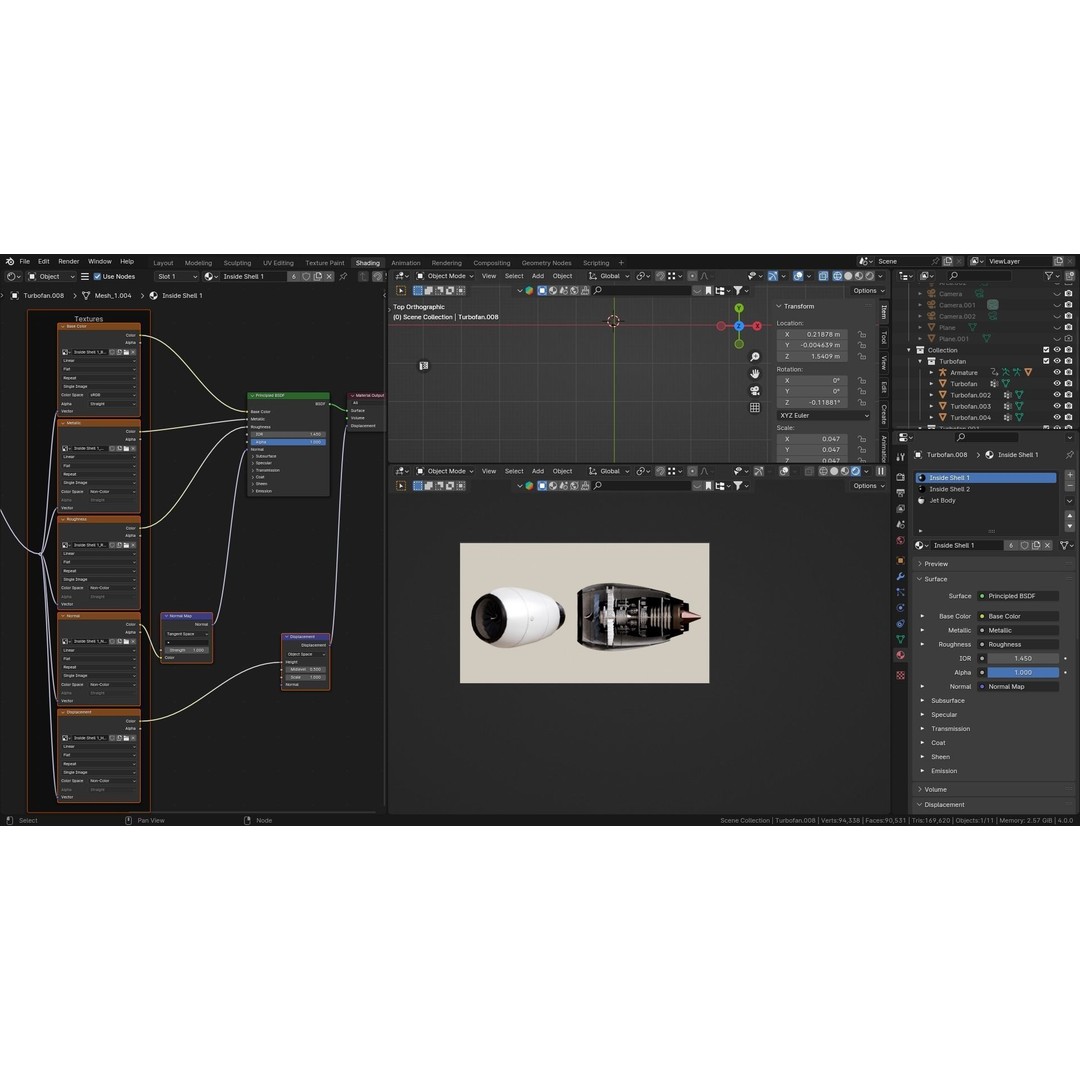
Task: Click the Alpha value slider in Surface panel
Action: [x=1022, y=672]
